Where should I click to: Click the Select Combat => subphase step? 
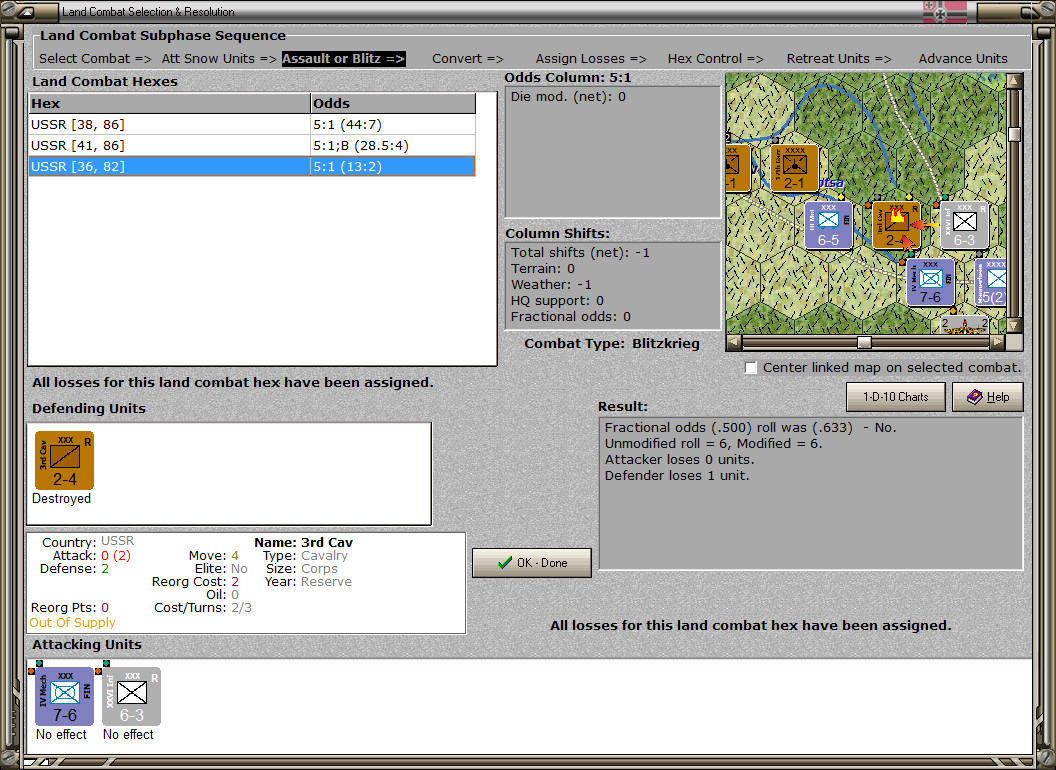(x=95, y=59)
